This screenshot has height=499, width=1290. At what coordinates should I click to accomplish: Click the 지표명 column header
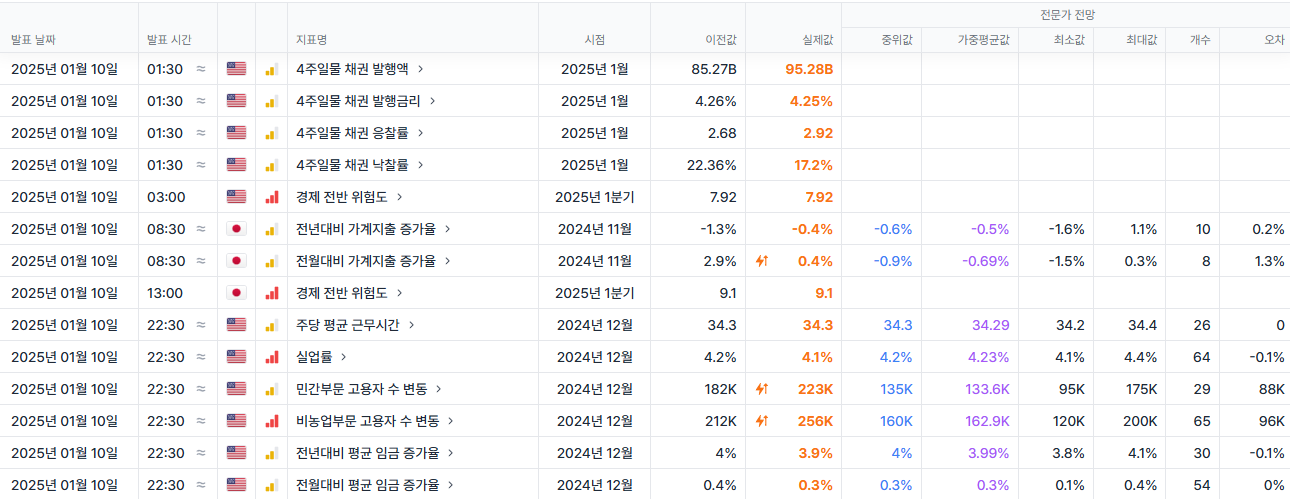click(312, 40)
